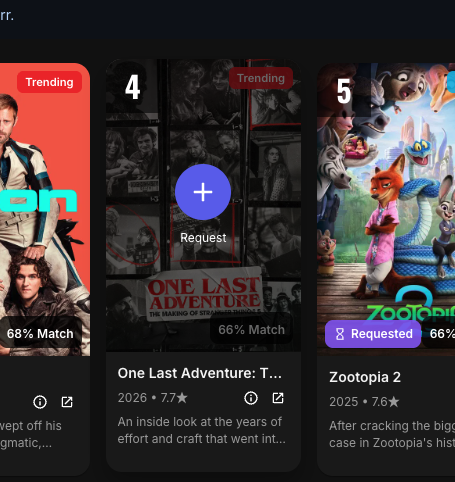Click rank number 4 on poster
Screen dimensions: 455x482
[132, 87]
